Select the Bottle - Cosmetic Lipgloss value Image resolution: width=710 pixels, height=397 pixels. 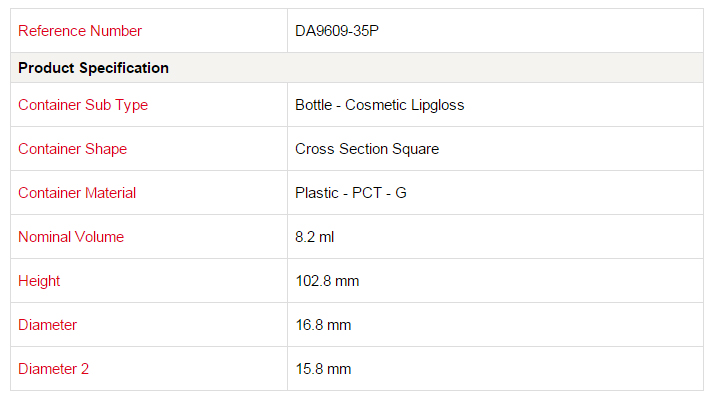click(379, 105)
